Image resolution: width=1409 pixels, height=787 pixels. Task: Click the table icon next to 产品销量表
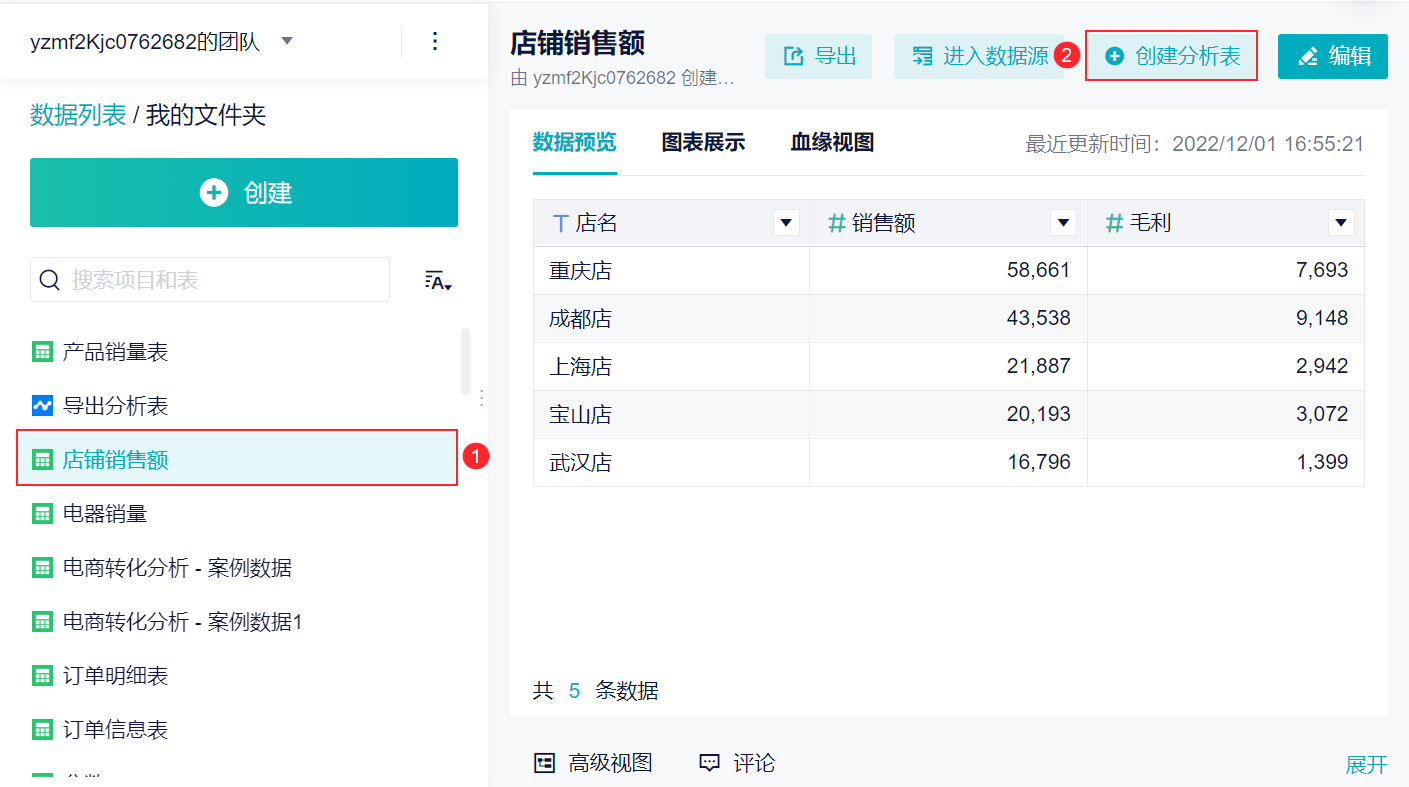tap(42, 352)
